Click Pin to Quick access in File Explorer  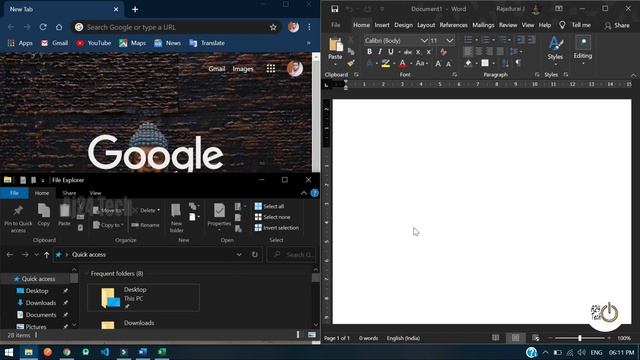(18, 218)
